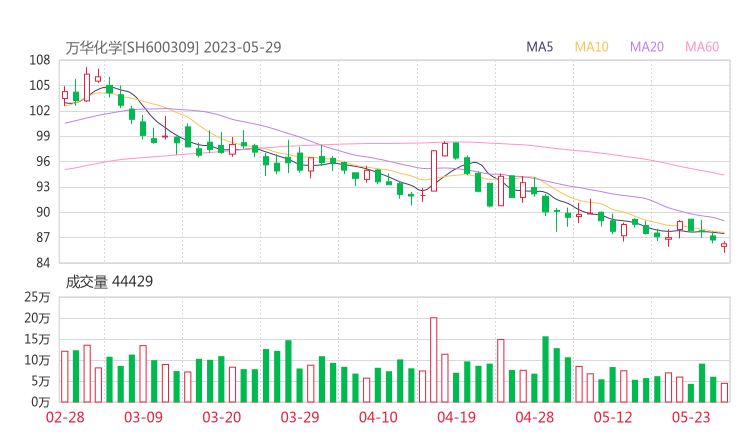Click the 04-19 date label
Screen dimensions: 740x440
tap(456, 417)
